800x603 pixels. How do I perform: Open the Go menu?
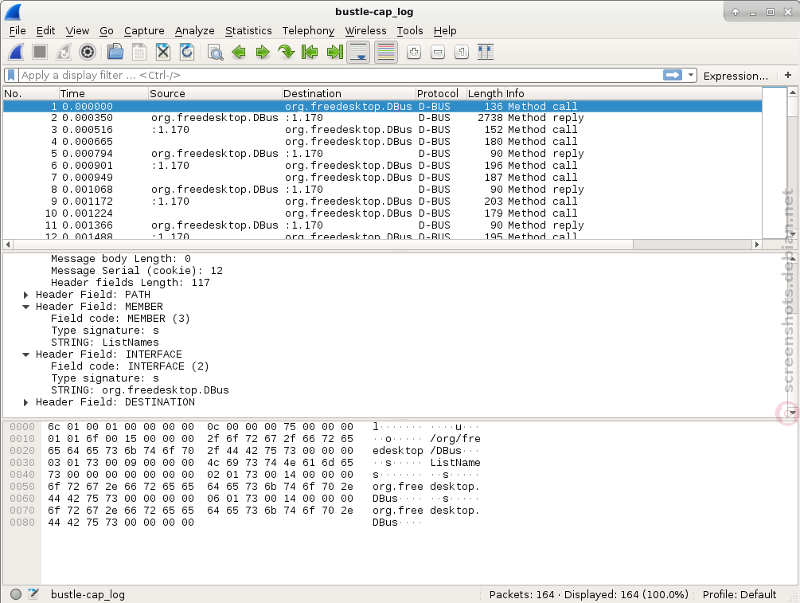(x=106, y=31)
